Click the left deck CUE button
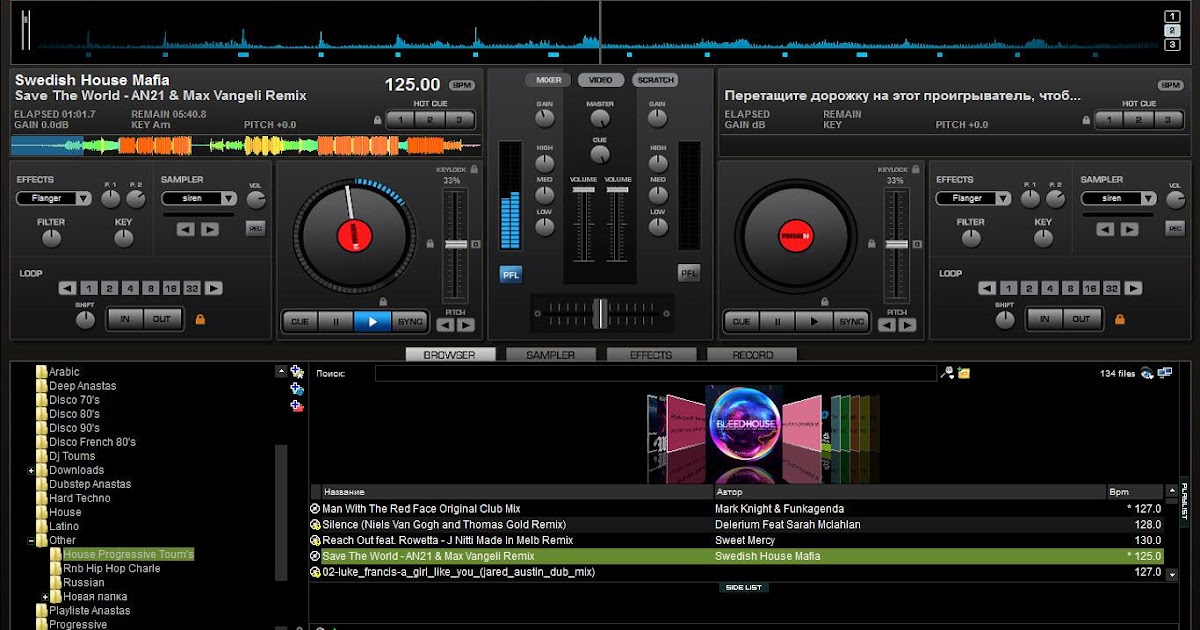The image size is (1200, 630). click(299, 321)
